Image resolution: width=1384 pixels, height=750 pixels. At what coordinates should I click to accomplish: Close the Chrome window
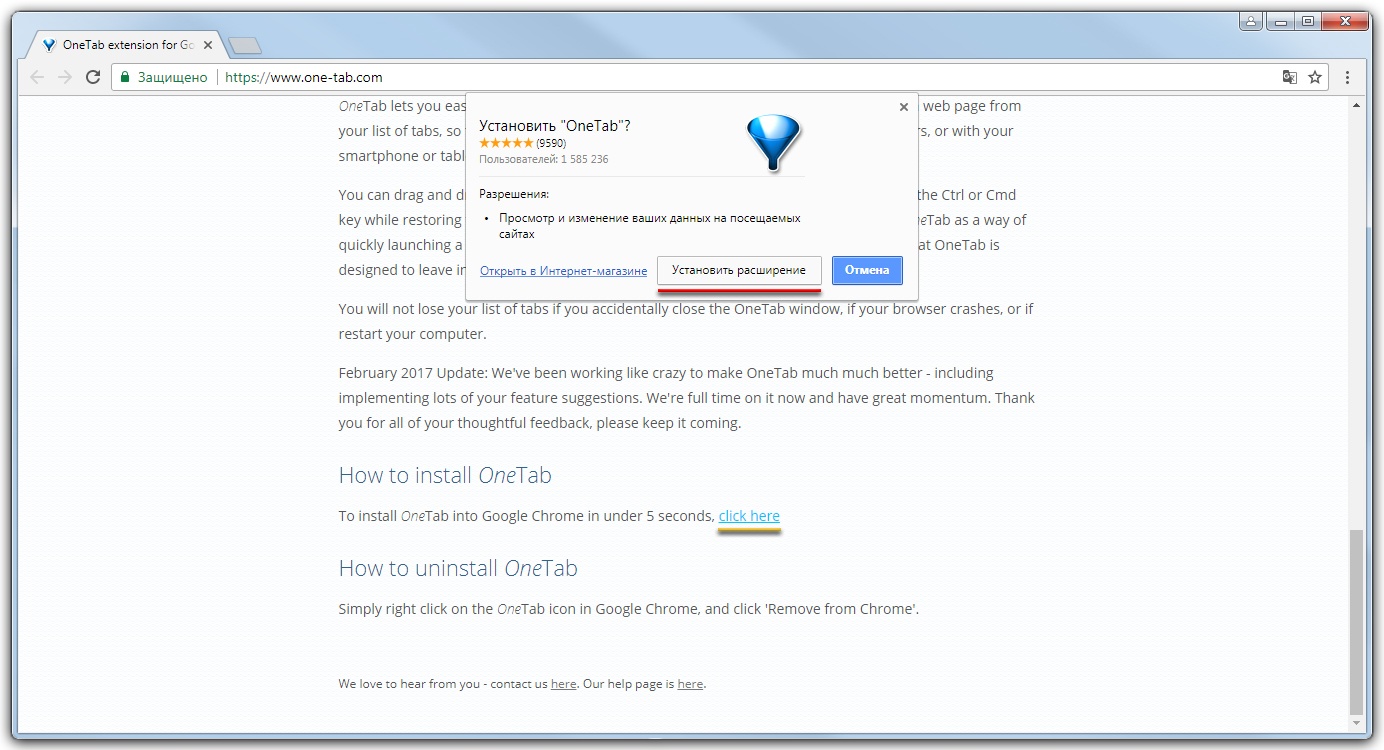coord(1346,20)
